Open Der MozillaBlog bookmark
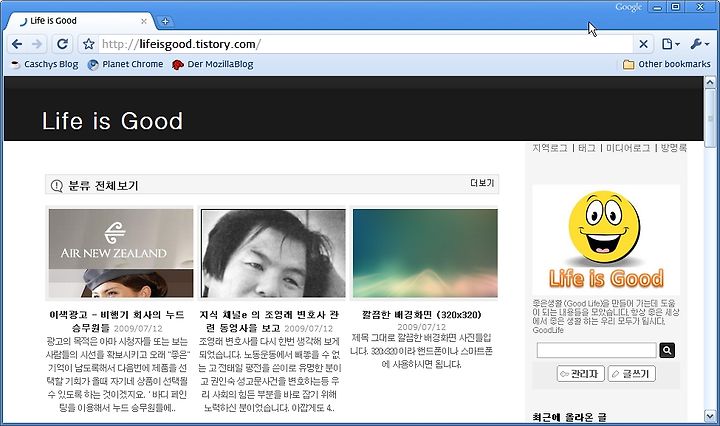Screen dimensions: 720x426 coord(213,64)
